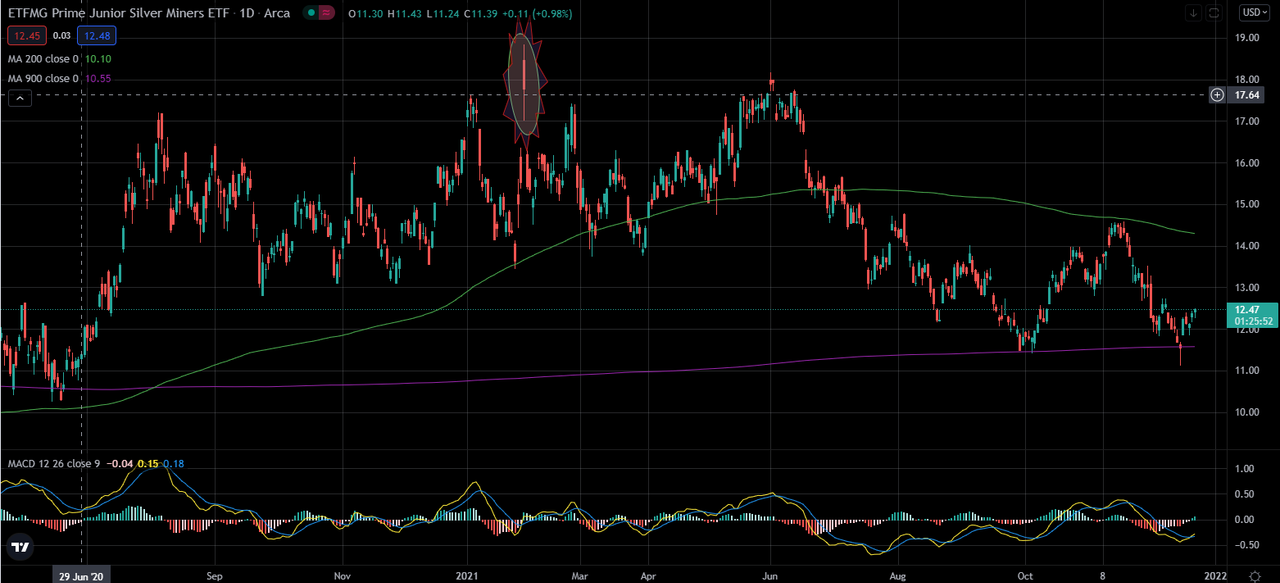Image resolution: width=1280 pixels, height=583 pixels.
Task: Click the 13.00 price scale label
Action: coord(1246,287)
